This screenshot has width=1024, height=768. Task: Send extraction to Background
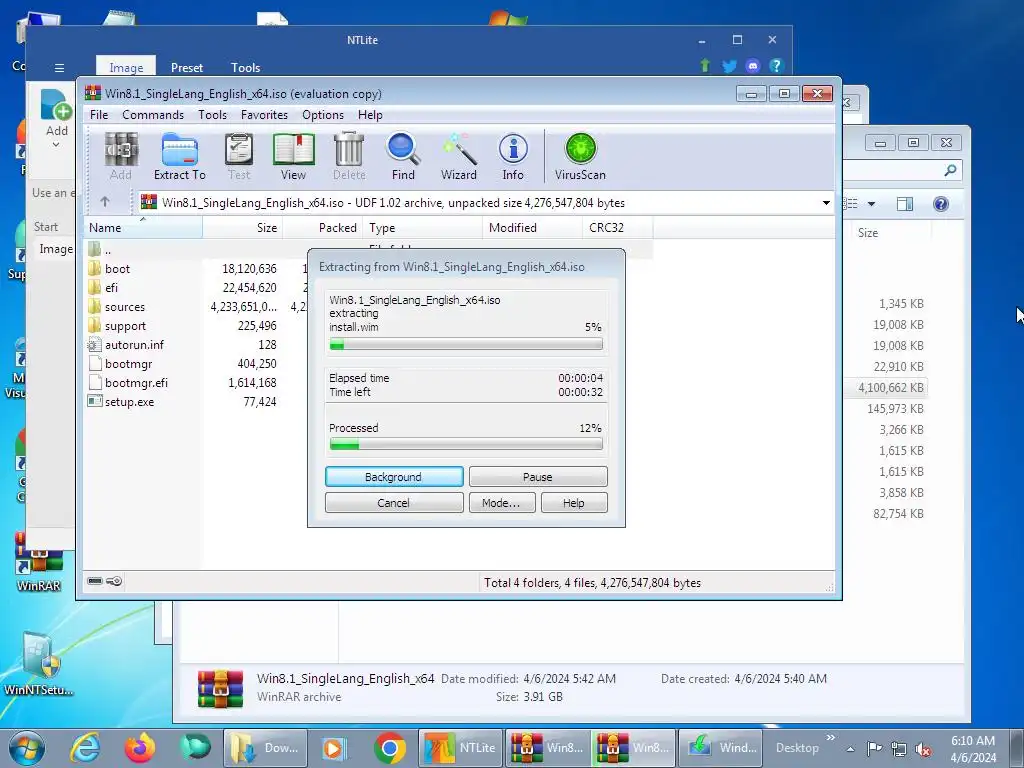click(394, 477)
